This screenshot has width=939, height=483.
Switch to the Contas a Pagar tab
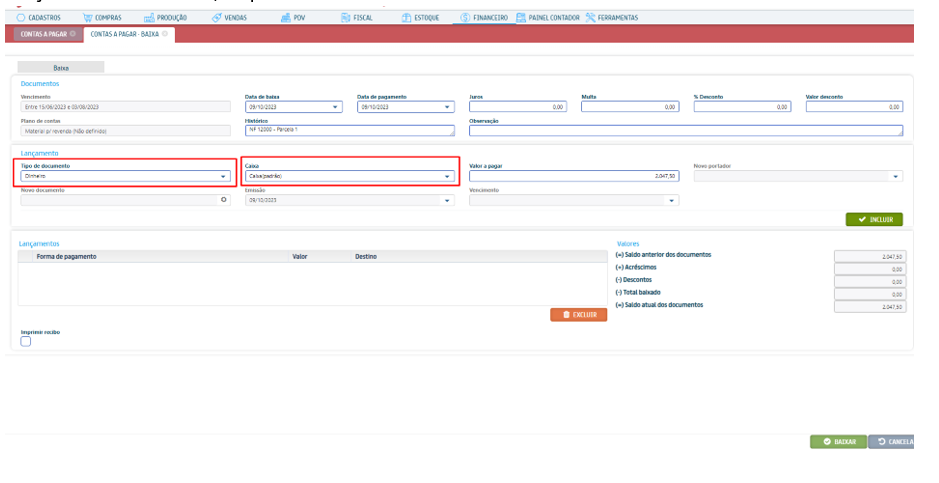pos(44,34)
